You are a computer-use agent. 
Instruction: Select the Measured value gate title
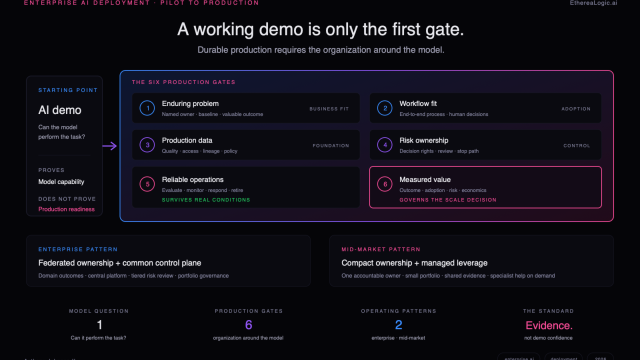click(425, 180)
